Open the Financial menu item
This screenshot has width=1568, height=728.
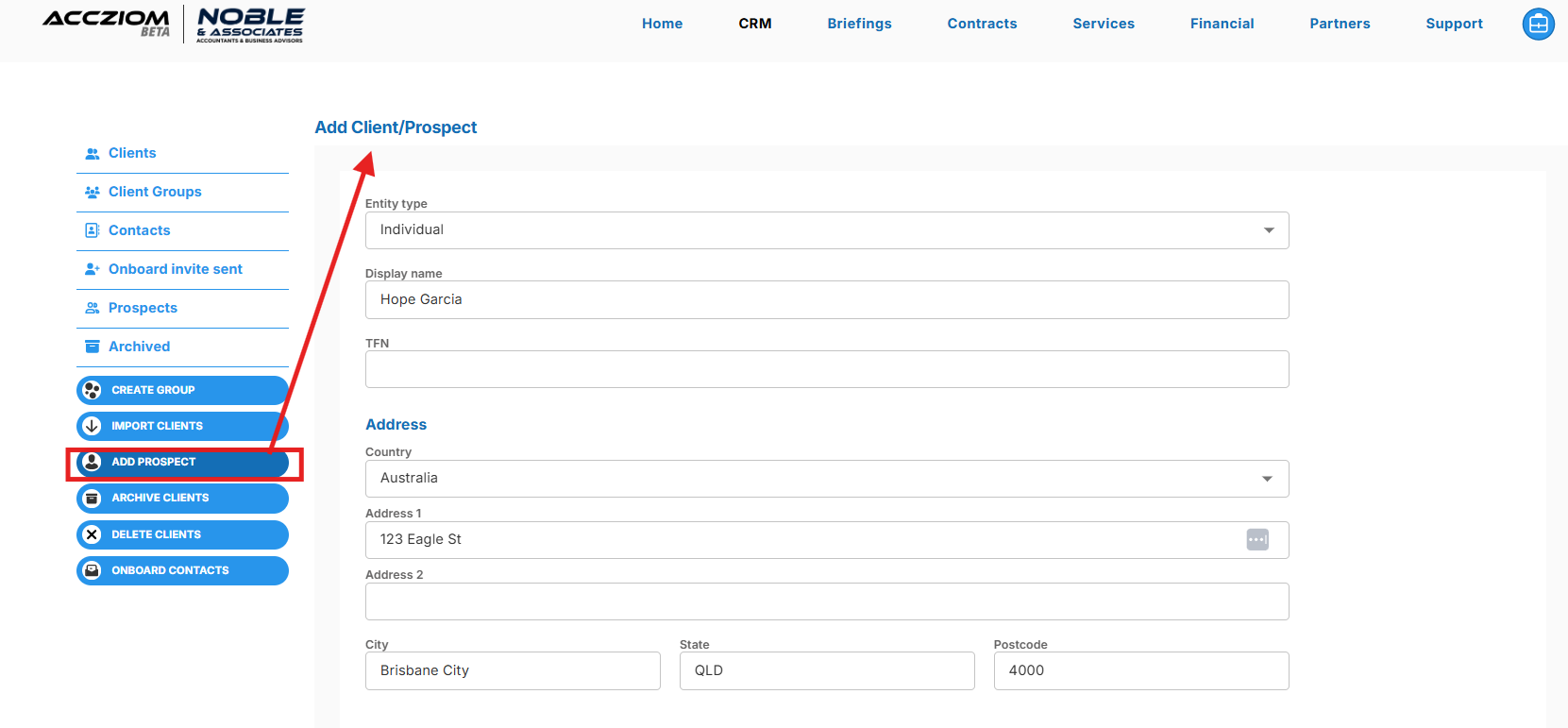coord(1222,24)
